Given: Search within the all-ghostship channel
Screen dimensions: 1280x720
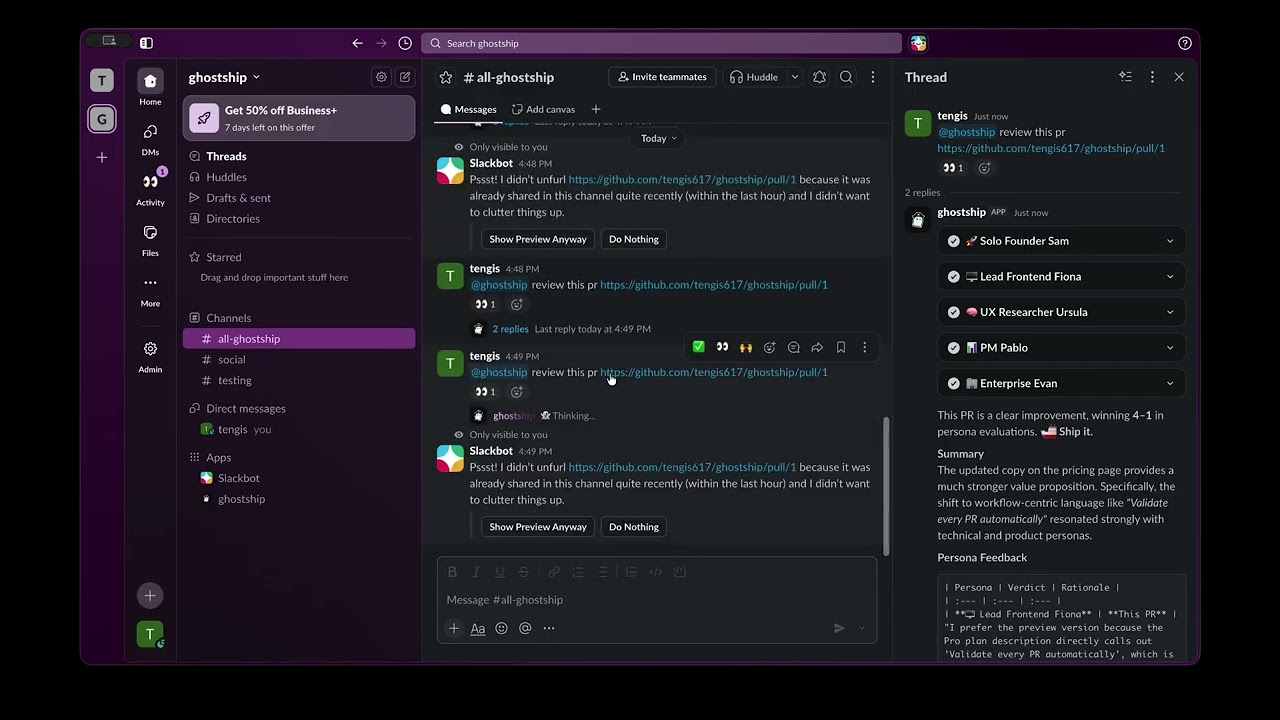Looking at the screenshot, I should click(x=846, y=77).
